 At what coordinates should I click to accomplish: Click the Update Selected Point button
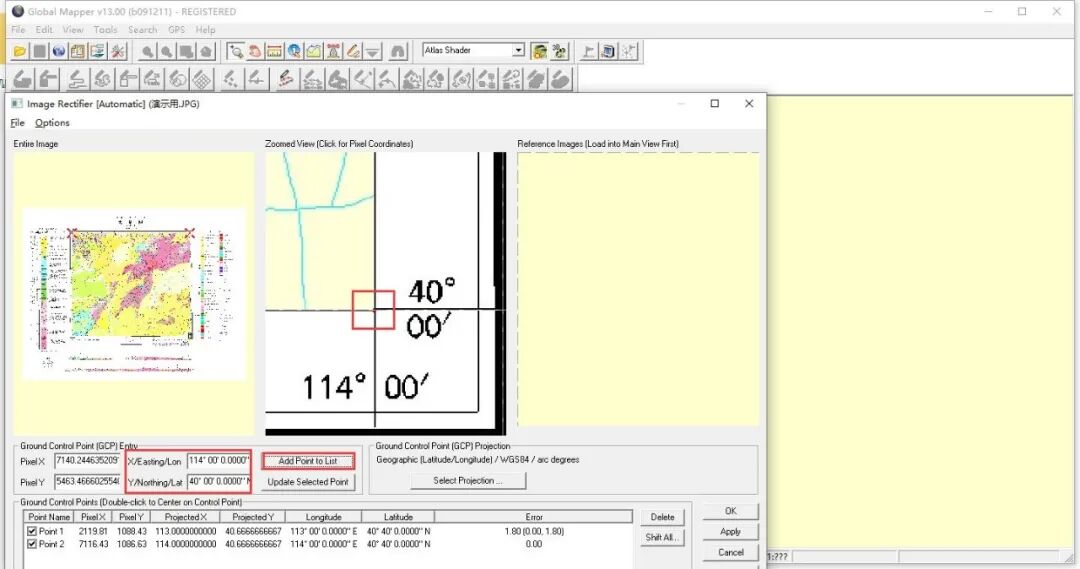point(308,482)
